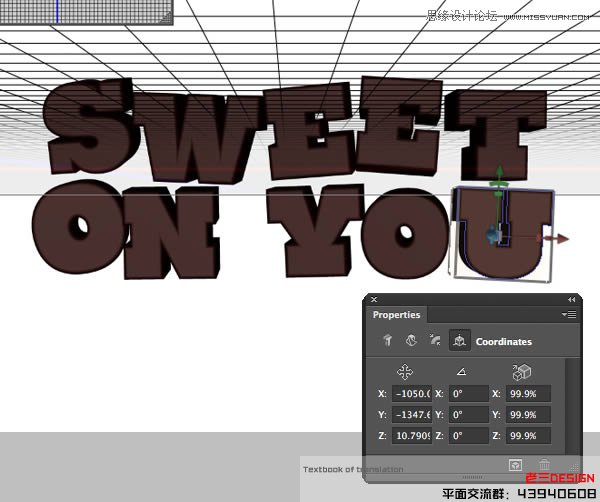Close the Properties panel

[374, 299]
